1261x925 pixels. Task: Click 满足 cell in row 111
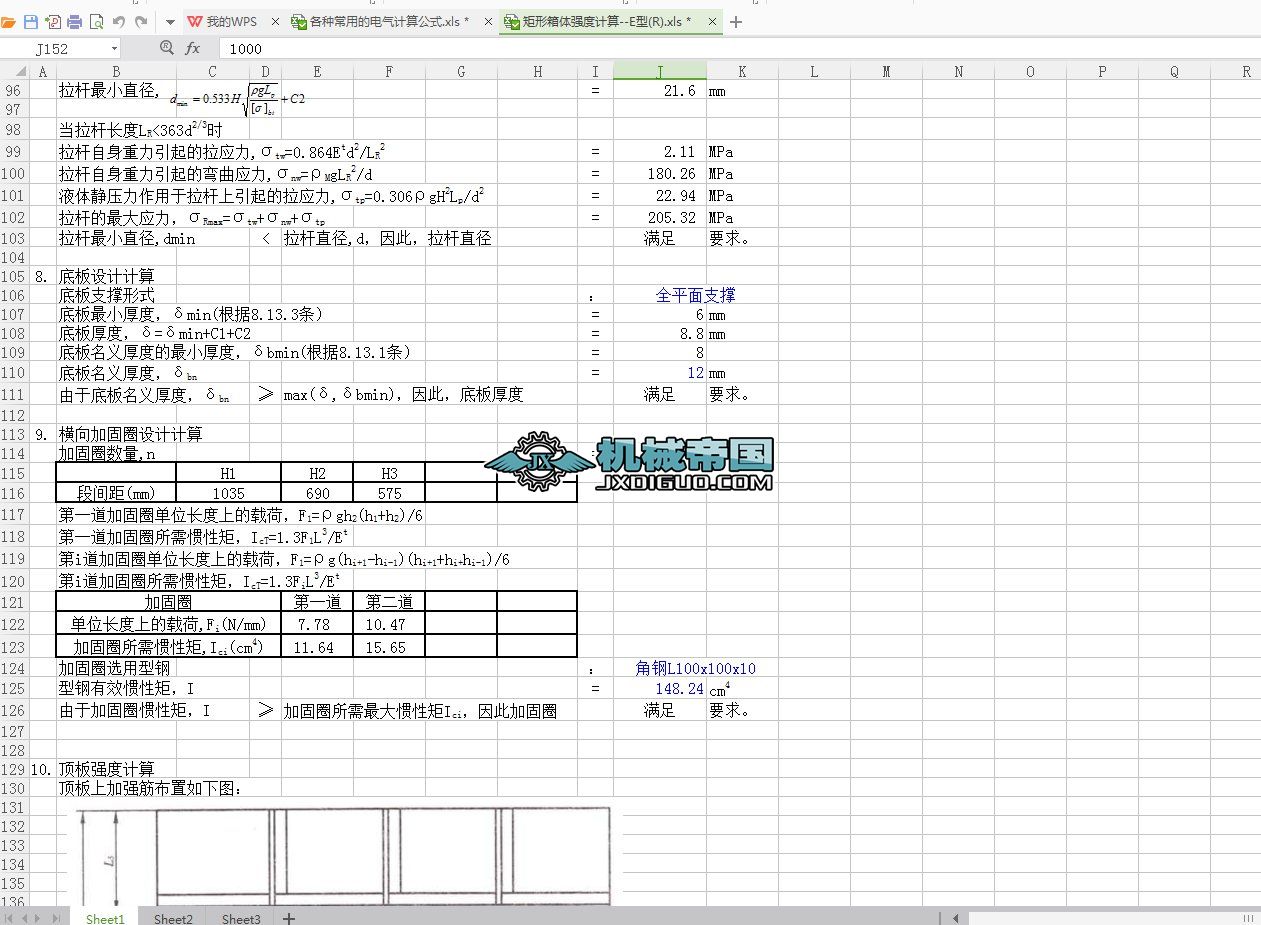coord(660,394)
